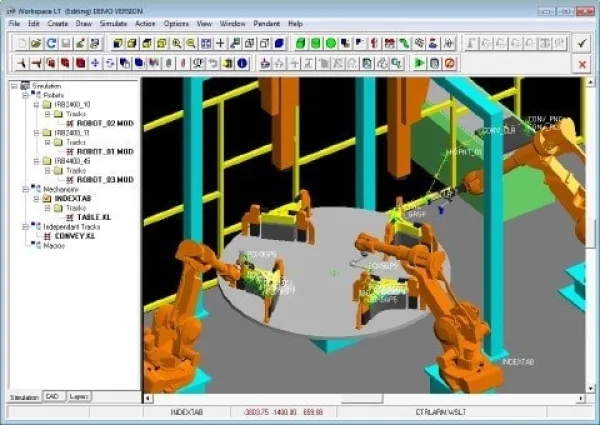
Task: Click the viewport scroll-up arrow
Action: coord(590,82)
